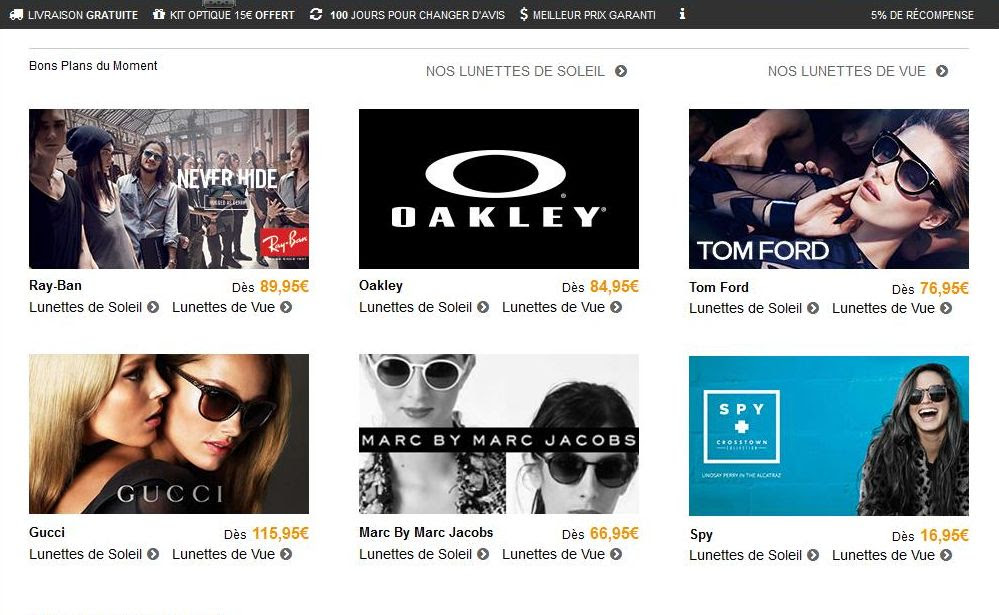
Task: Open Ray-Ban Lunettes de Vue link
Action: pos(223,307)
